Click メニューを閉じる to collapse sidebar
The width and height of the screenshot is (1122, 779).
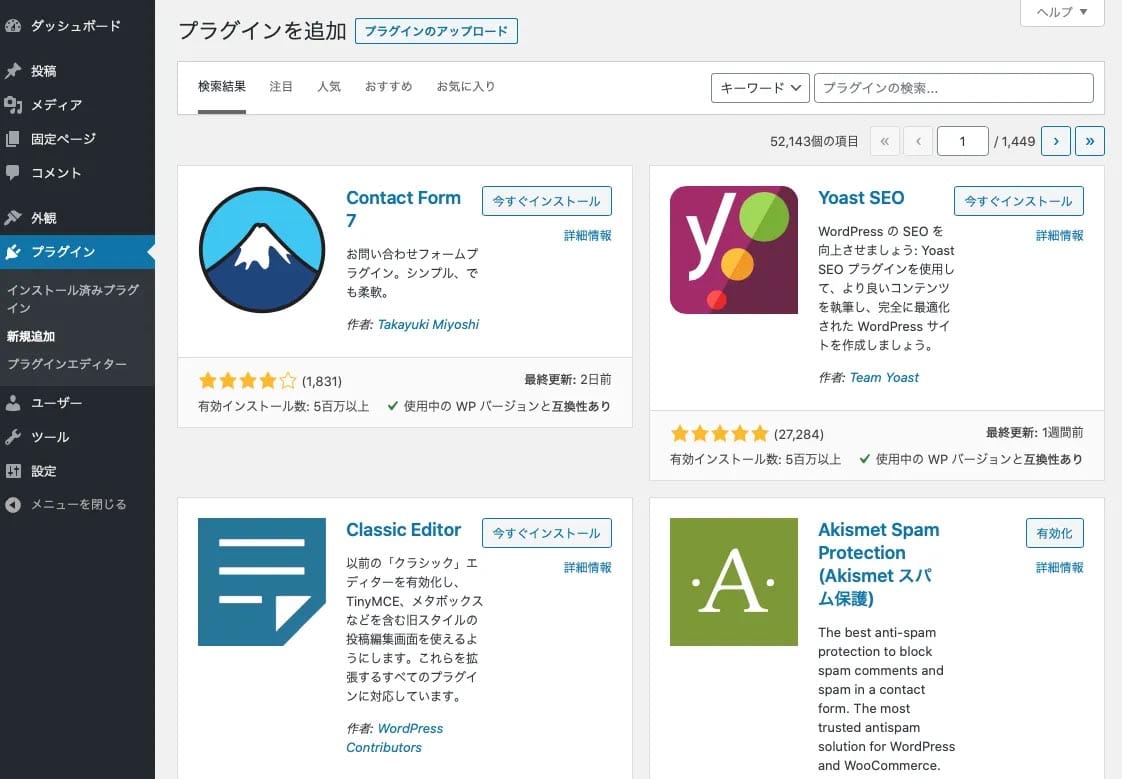pyautogui.click(x=79, y=504)
